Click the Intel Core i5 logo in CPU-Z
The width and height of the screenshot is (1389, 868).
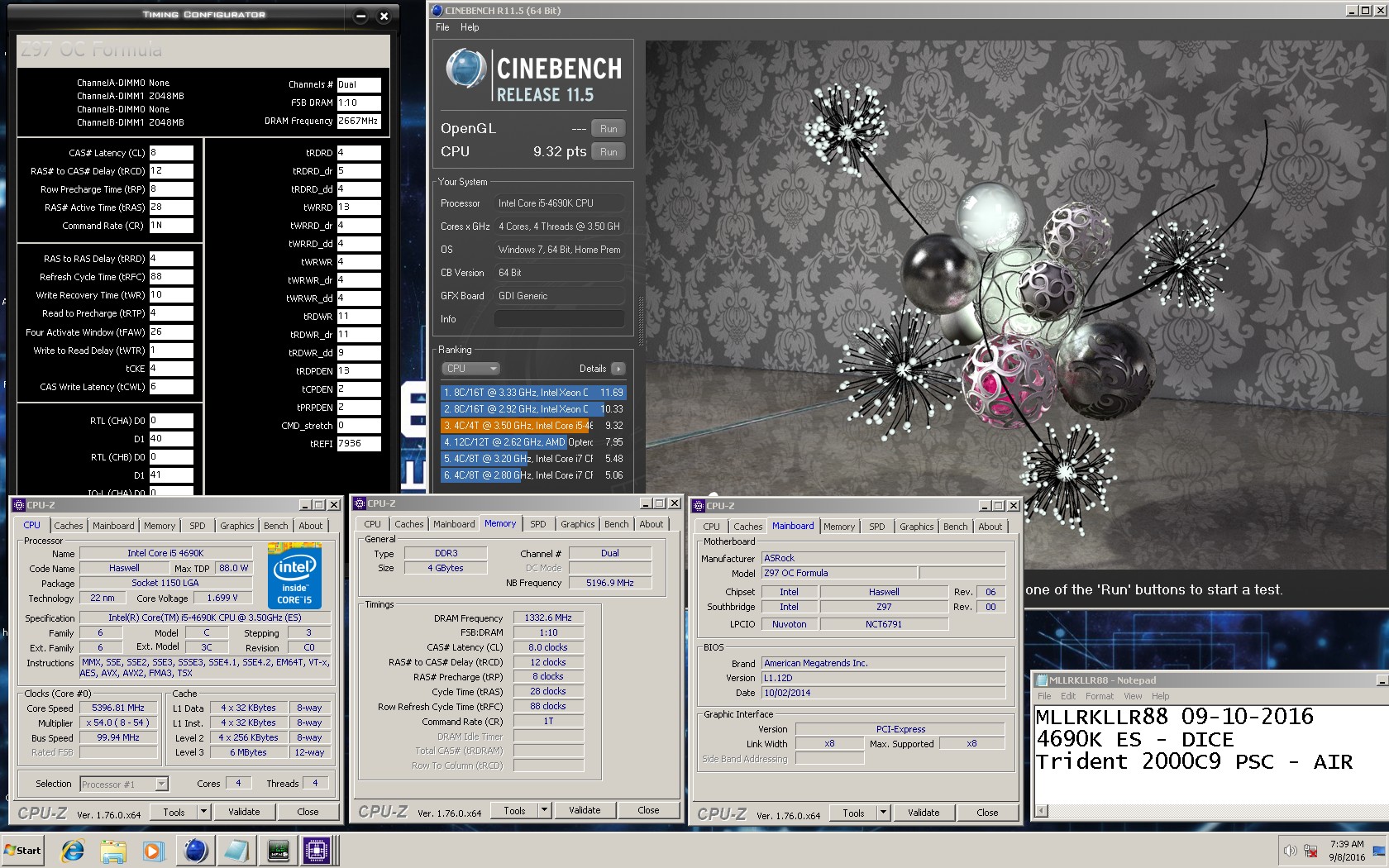(294, 575)
